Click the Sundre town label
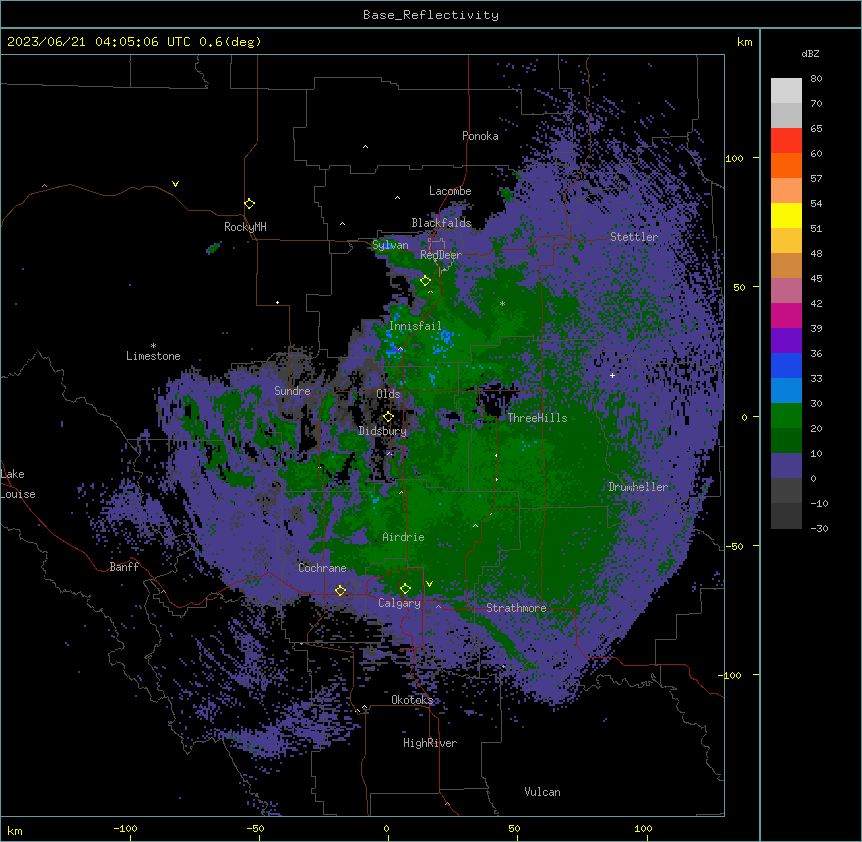Viewport: 862px width, 842px height. (x=292, y=391)
